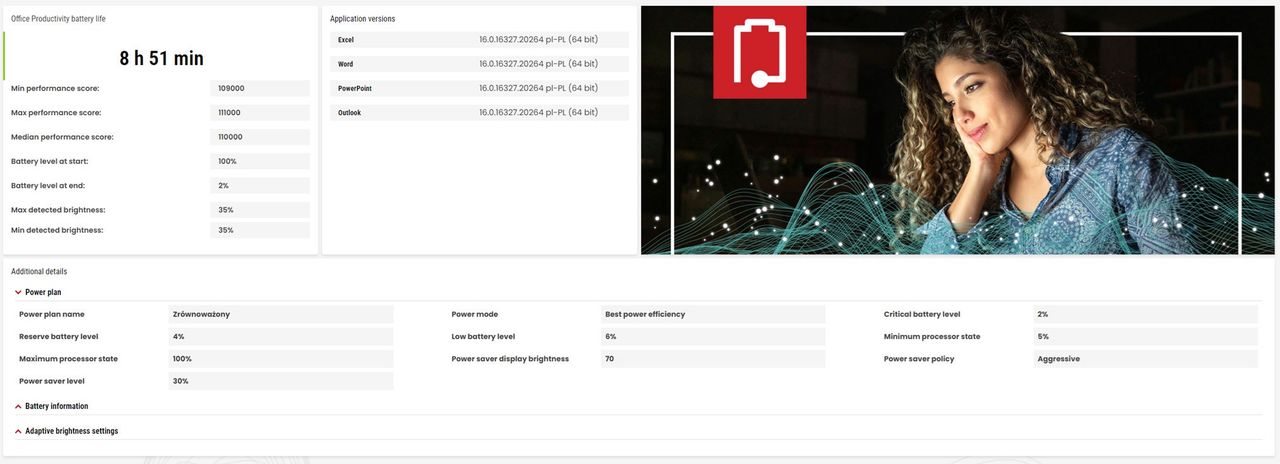Image resolution: width=1280 pixels, height=464 pixels.
Task: Expand the Adaptive brightness settings heading
Action: (71, 431)
